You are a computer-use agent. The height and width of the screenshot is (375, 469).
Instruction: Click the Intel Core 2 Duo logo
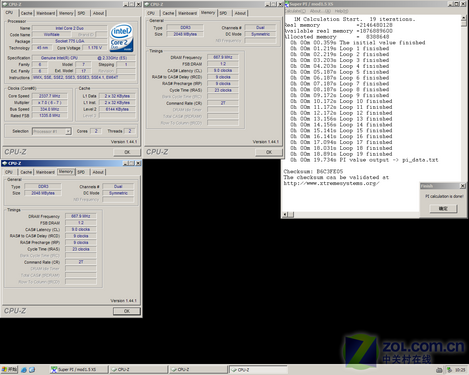[x=121, y=37]
